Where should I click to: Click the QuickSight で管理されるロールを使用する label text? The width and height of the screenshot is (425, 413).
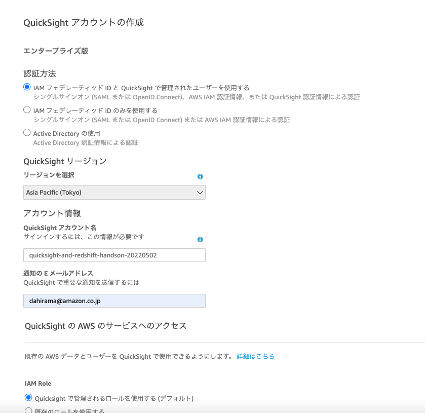(114, 398)
